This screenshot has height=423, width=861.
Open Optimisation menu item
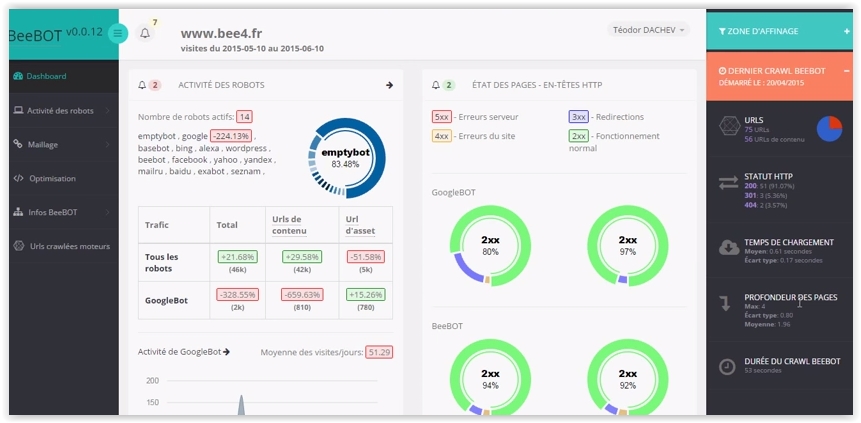[64, 179]
